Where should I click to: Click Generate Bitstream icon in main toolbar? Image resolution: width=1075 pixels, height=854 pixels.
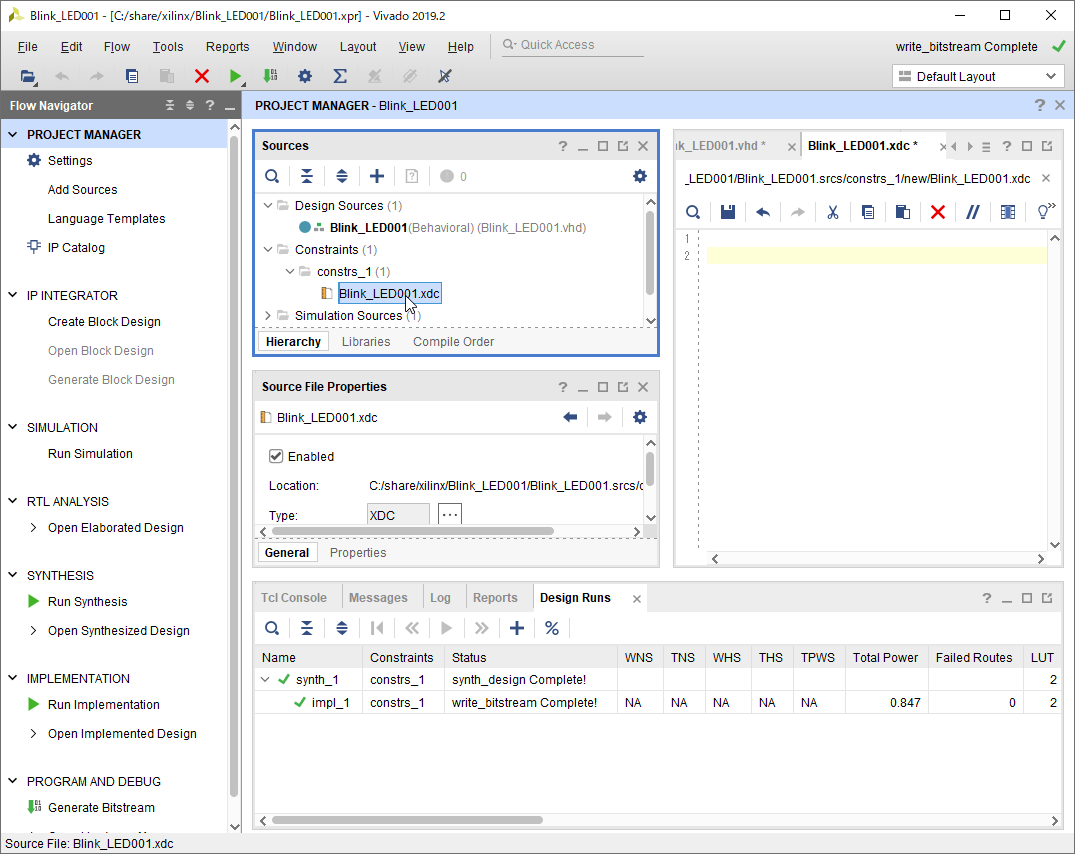pos(270,76)
